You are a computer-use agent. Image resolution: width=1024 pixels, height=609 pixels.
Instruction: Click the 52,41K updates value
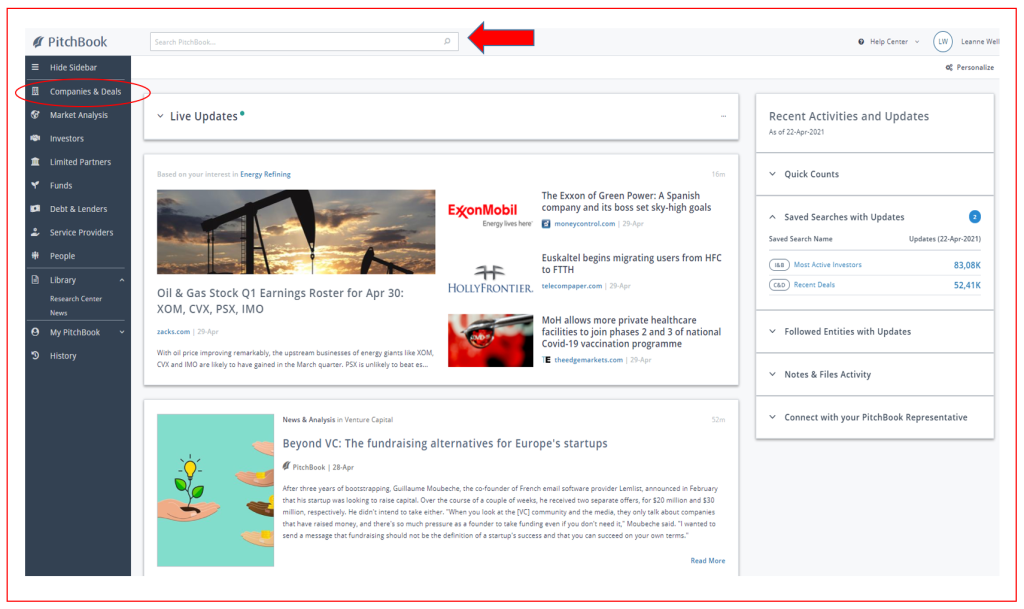point(967,285)
